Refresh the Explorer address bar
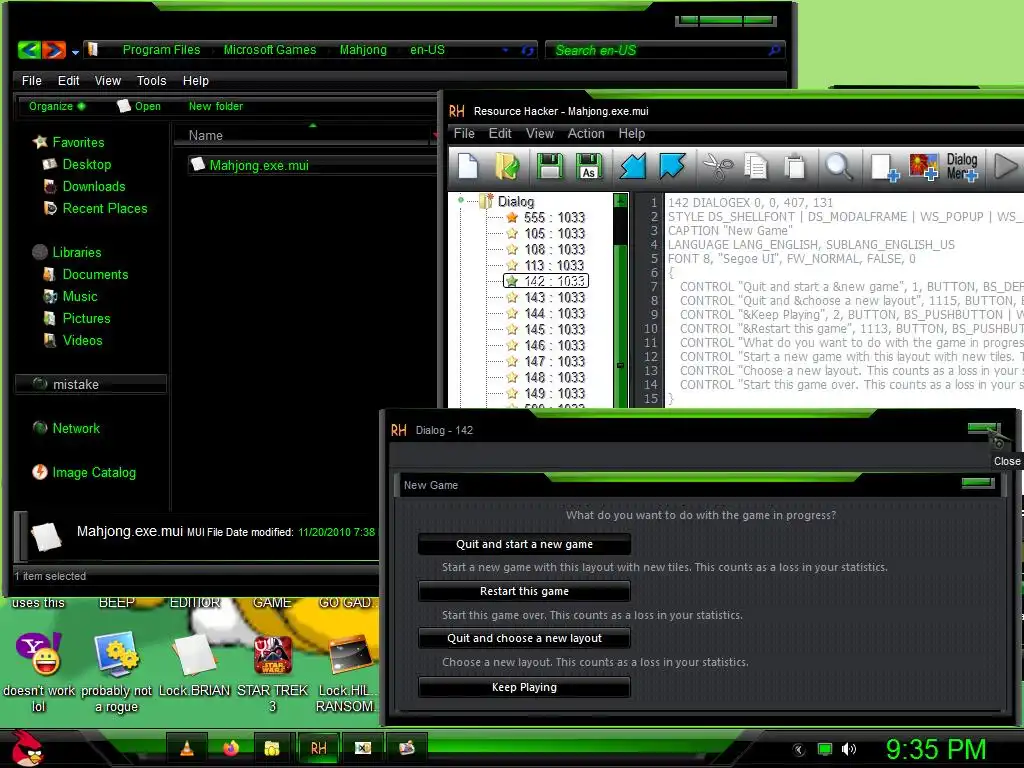 click(x=528, y=50)
